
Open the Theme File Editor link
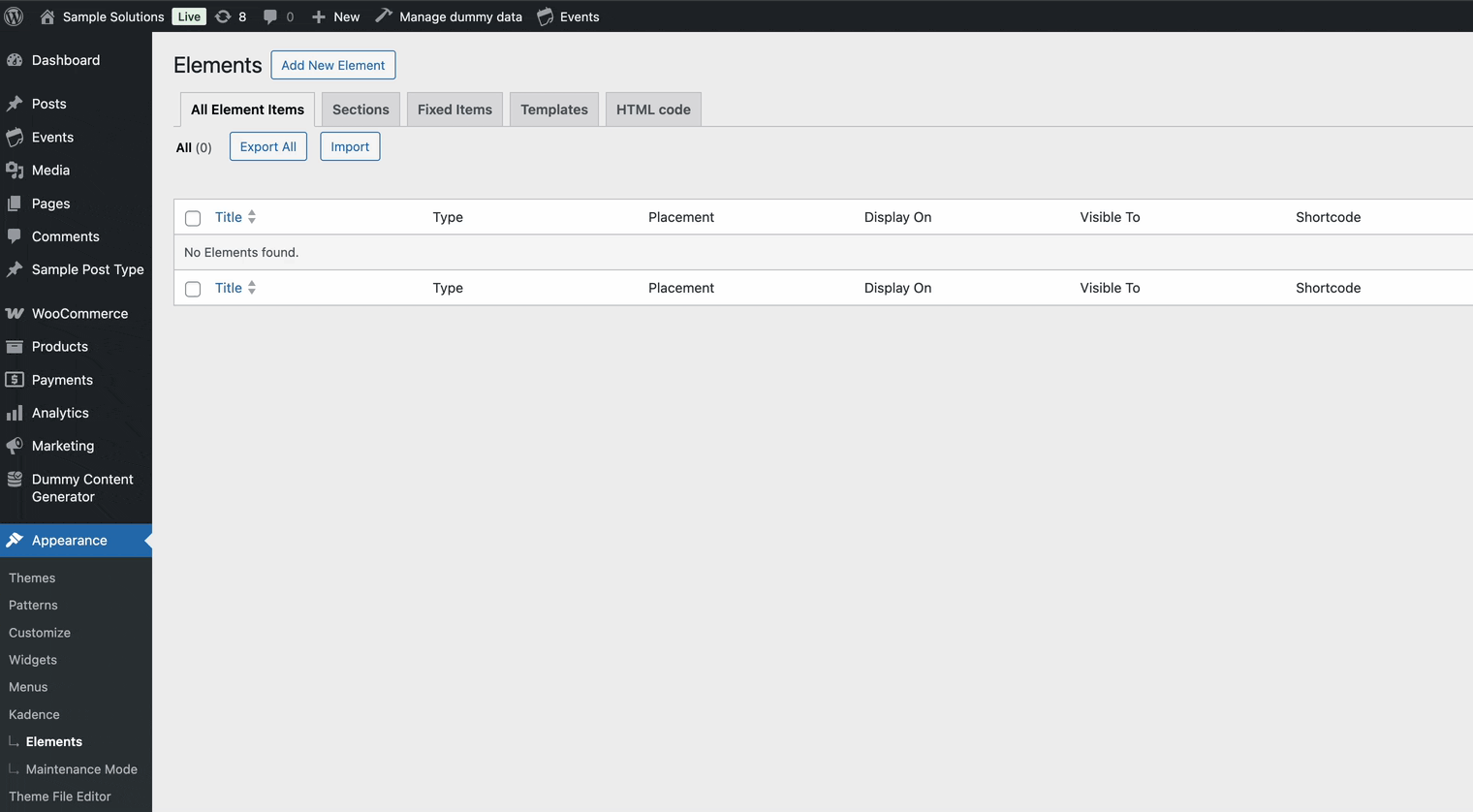59,796
